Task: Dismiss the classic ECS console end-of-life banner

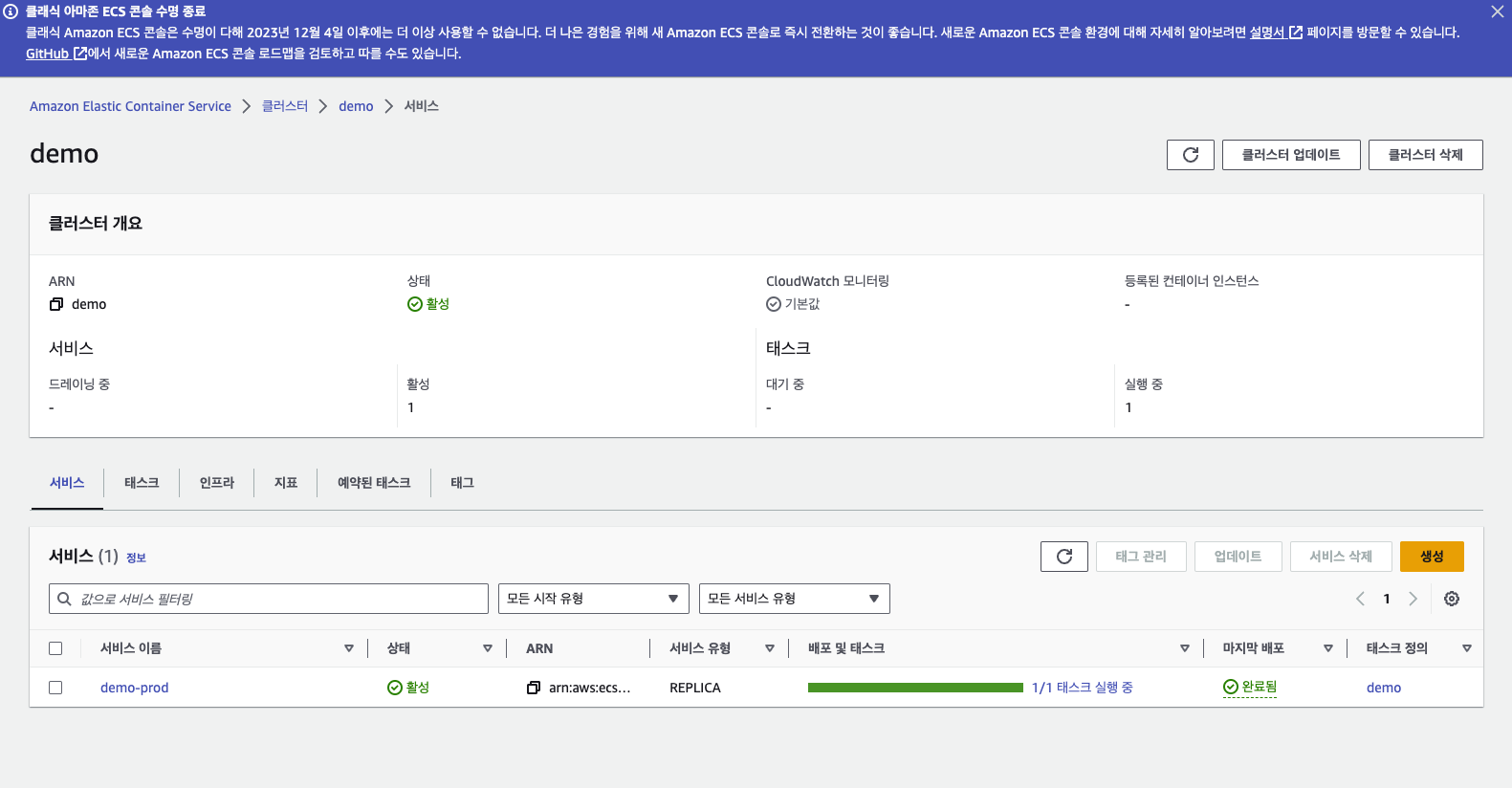Action: [x=1497, y=11]
